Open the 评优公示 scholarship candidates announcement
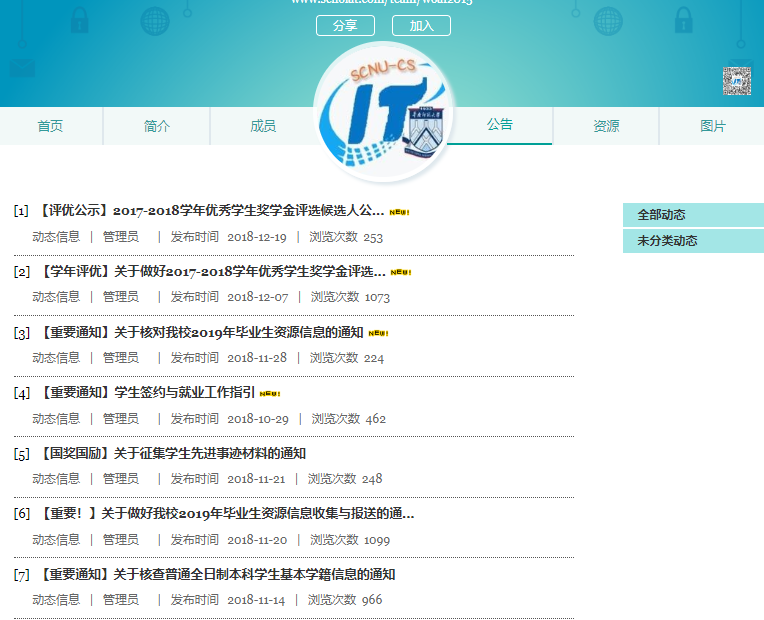 (x=210, y=211)
